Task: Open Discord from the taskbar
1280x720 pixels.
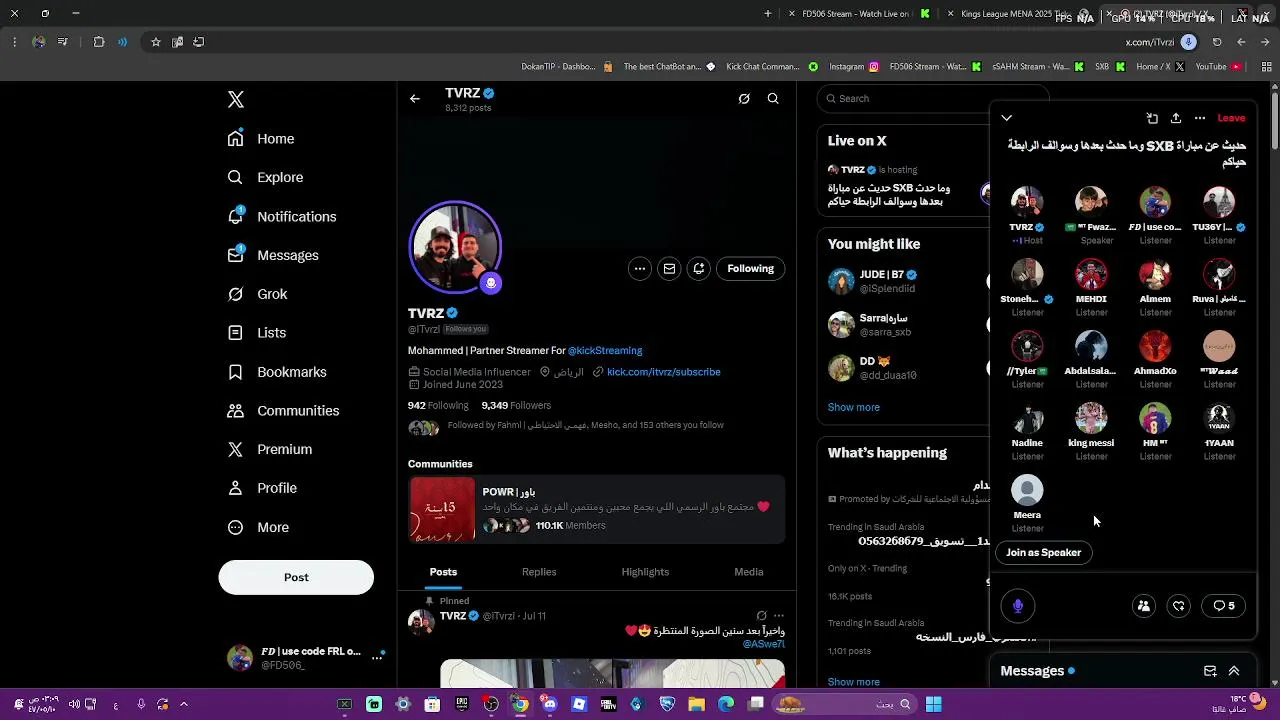Action: 550,704
